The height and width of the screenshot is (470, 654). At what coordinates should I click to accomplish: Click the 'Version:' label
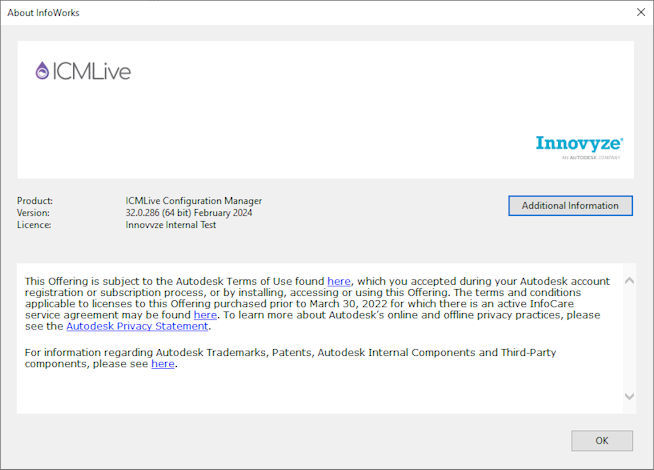point(33,213)
